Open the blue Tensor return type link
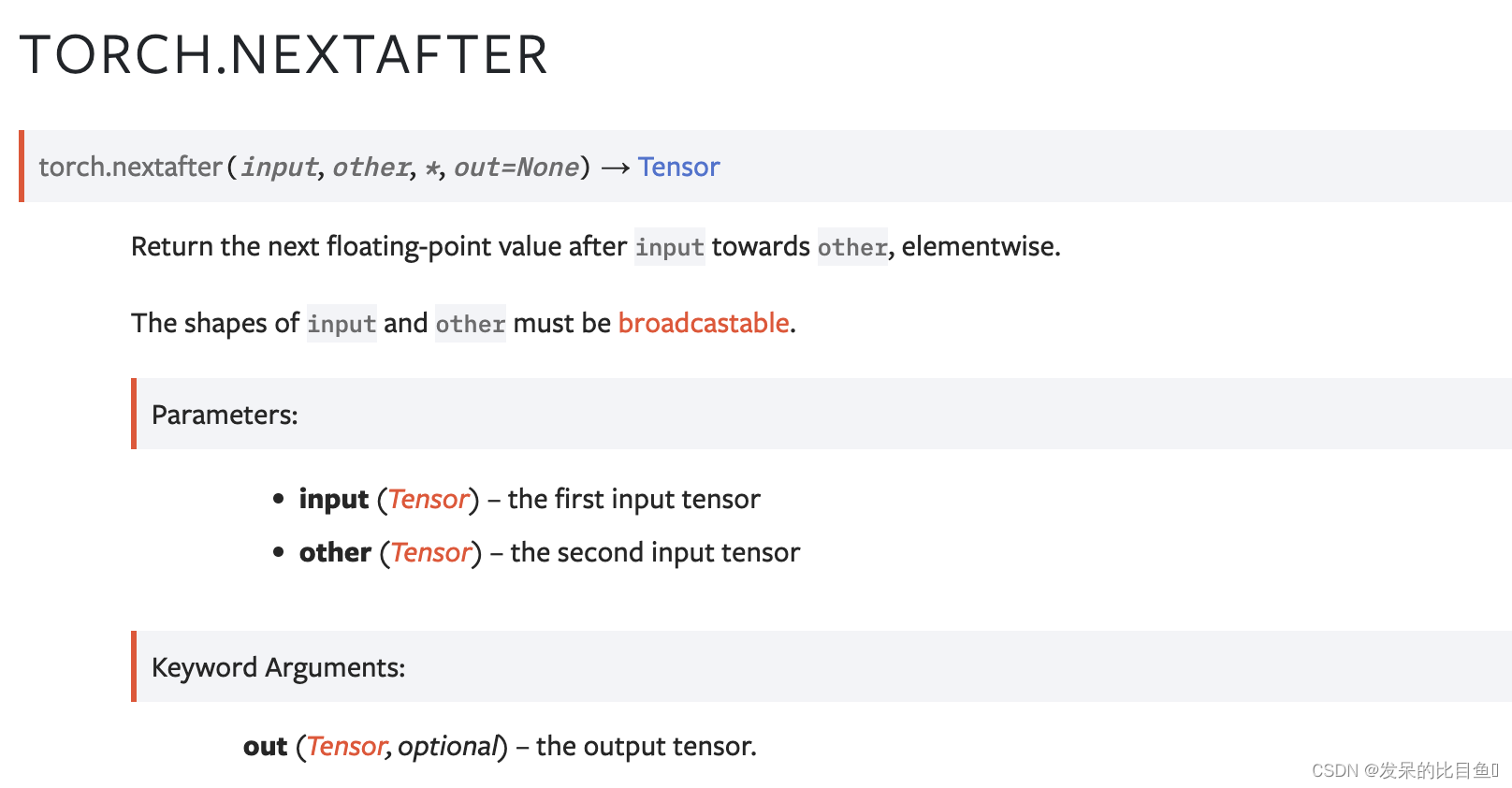Viewport: 1512px width, 788px height. [x=678, y=167]
